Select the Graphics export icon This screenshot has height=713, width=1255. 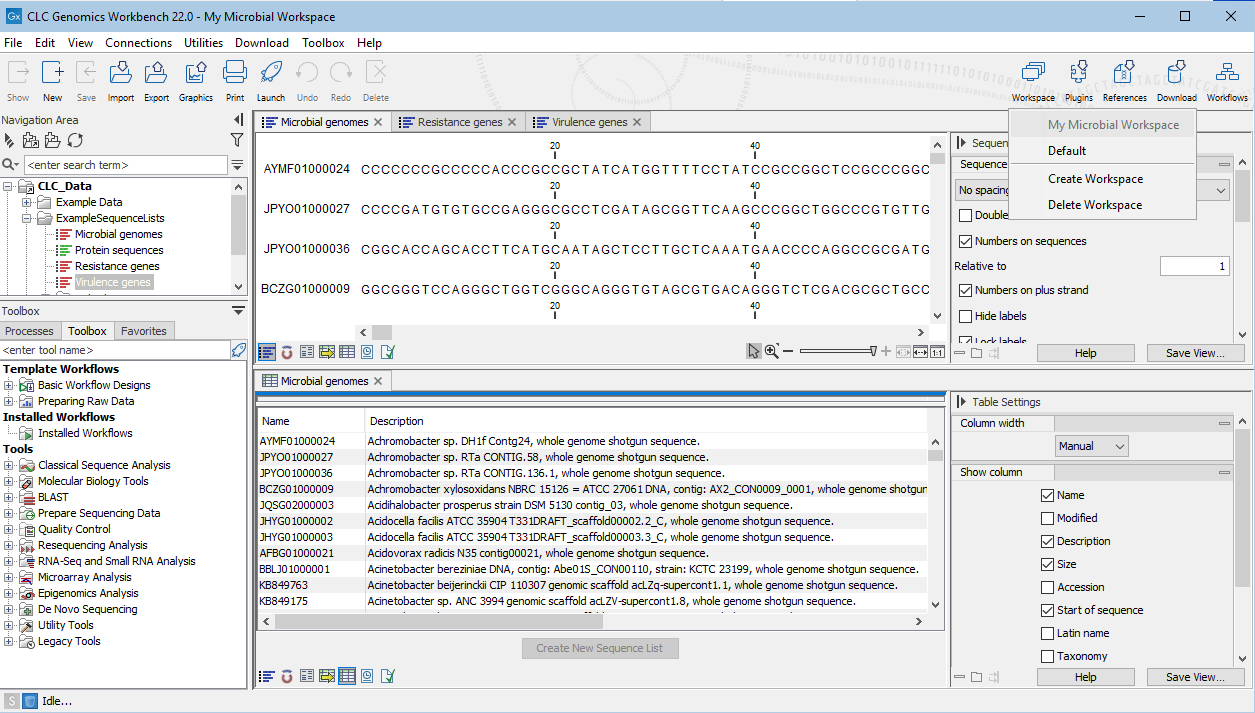pyautogui.click(x=196, y=80)
